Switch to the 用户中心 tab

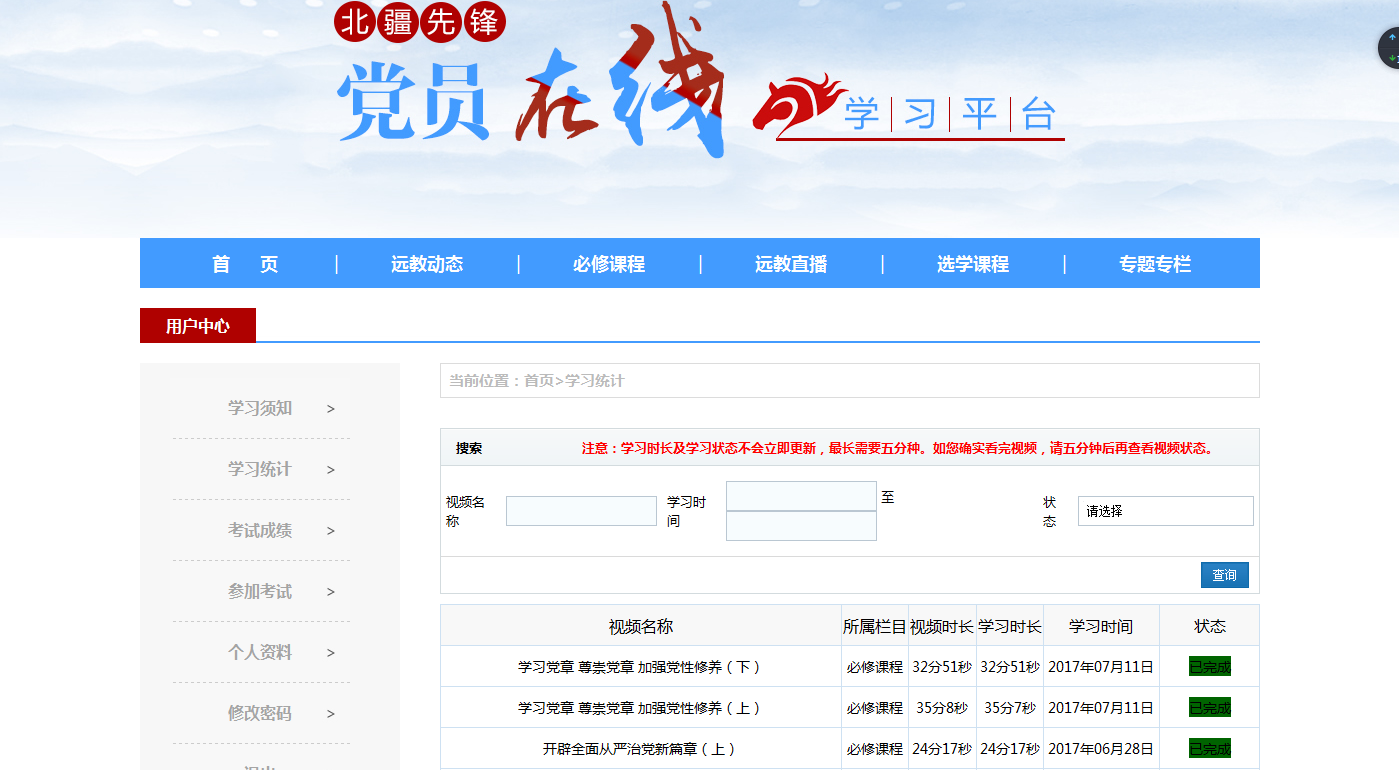pos(198,326)
